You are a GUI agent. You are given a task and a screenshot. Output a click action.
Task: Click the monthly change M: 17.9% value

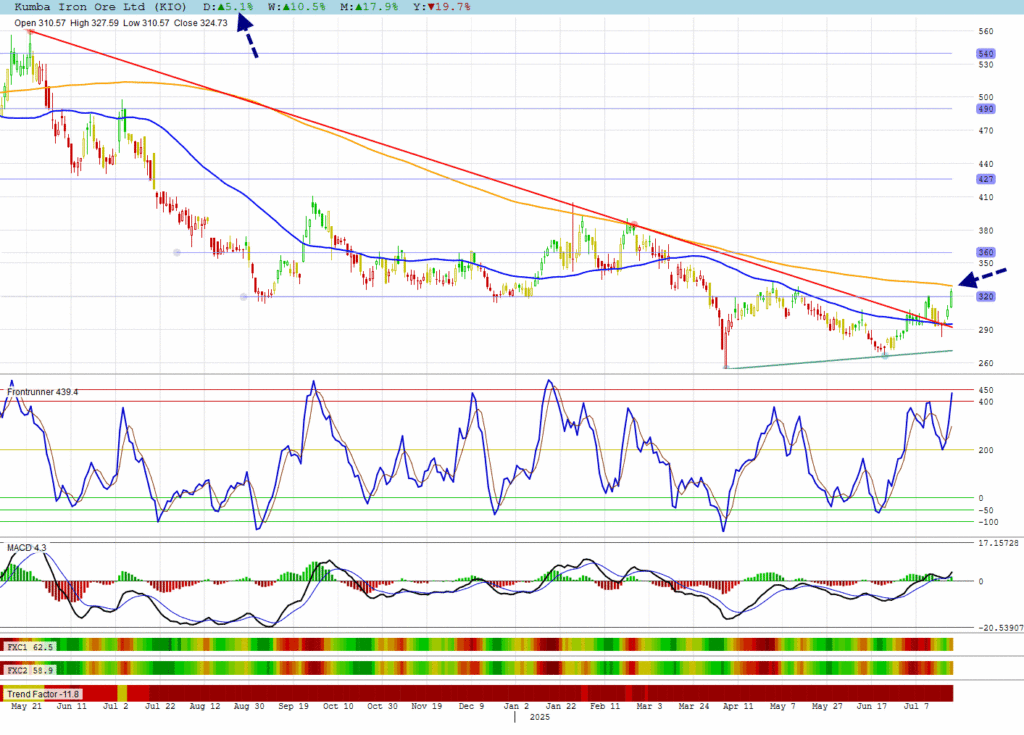tap(369, 7)
